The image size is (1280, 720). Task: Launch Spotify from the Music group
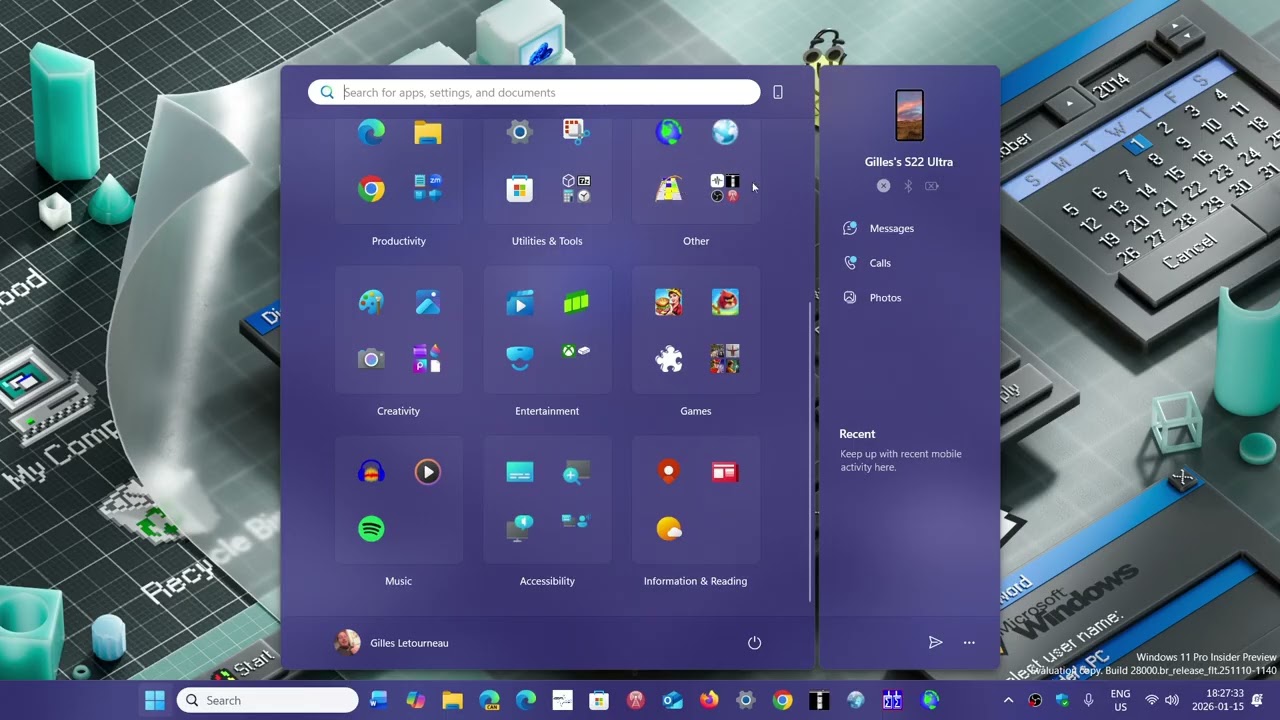point(371,529)
